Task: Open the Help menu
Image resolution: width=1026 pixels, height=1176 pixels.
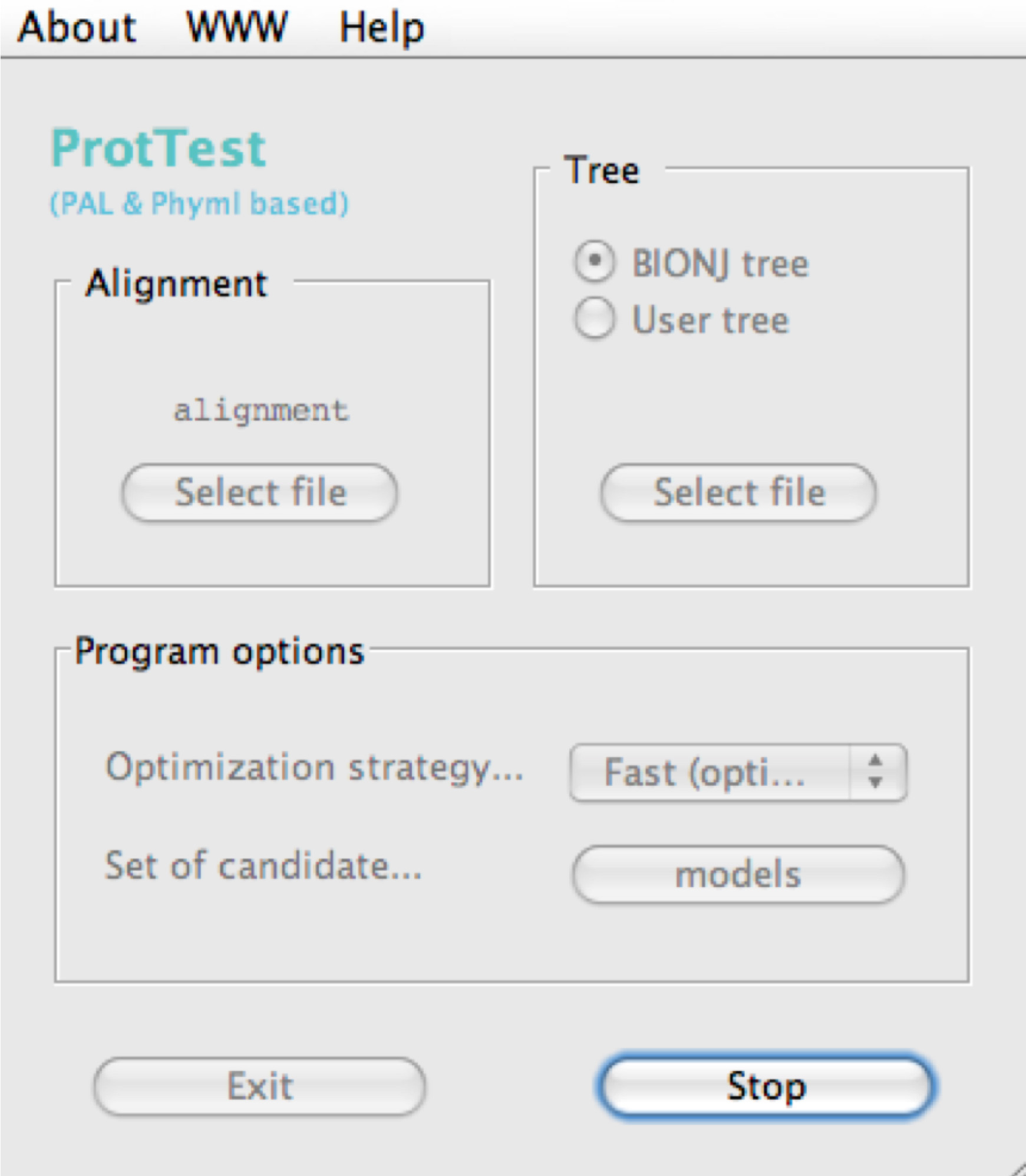Action: click(381, 28)
